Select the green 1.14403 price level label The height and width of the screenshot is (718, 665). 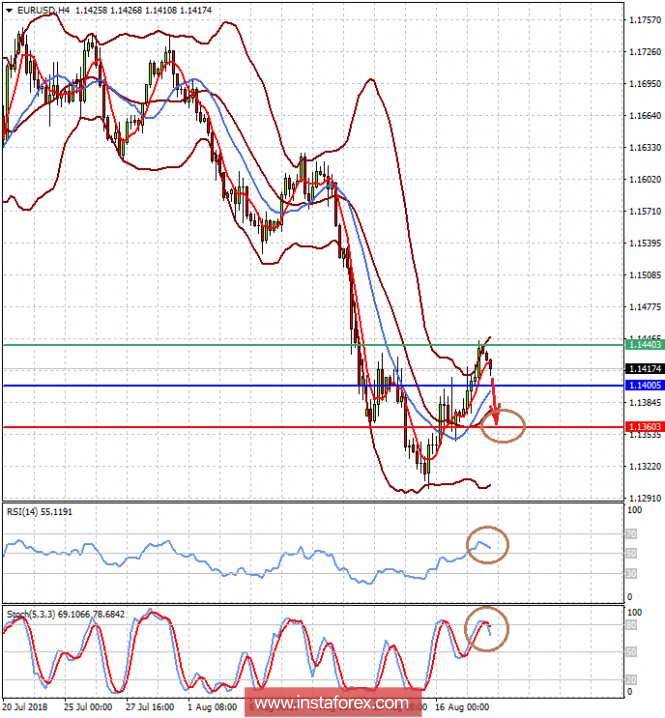pyautogui.click(x=645, y=344)
